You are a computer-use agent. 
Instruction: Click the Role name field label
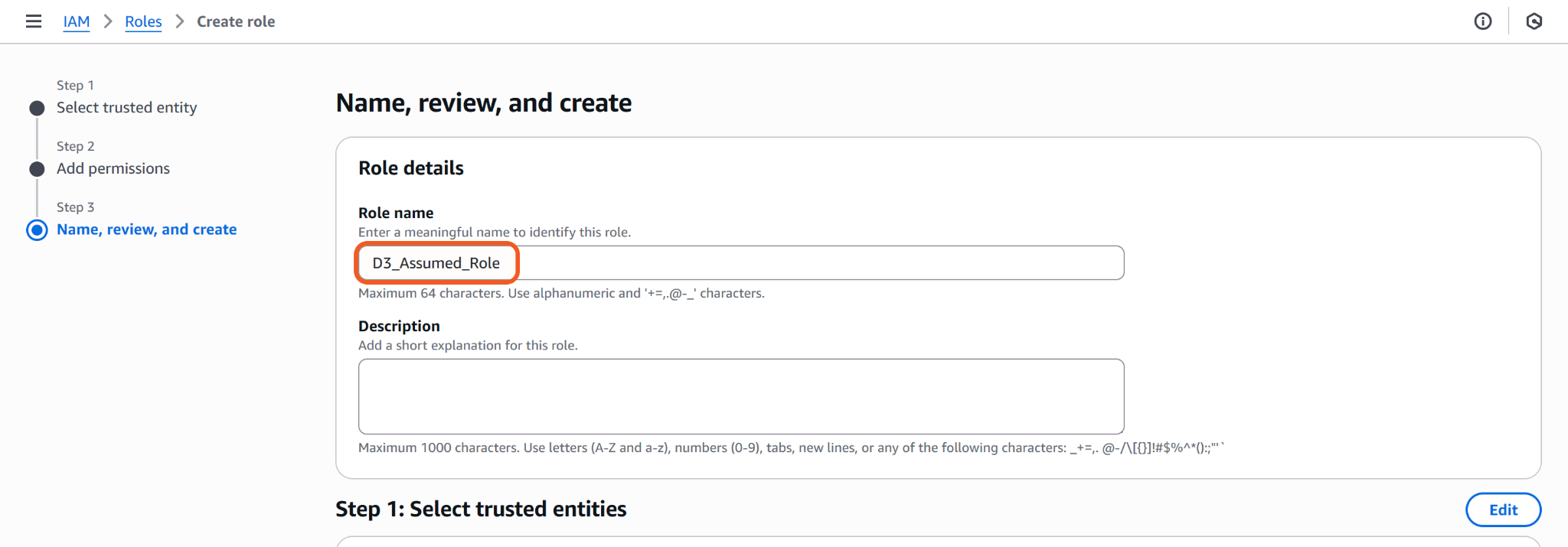point(396,213)
